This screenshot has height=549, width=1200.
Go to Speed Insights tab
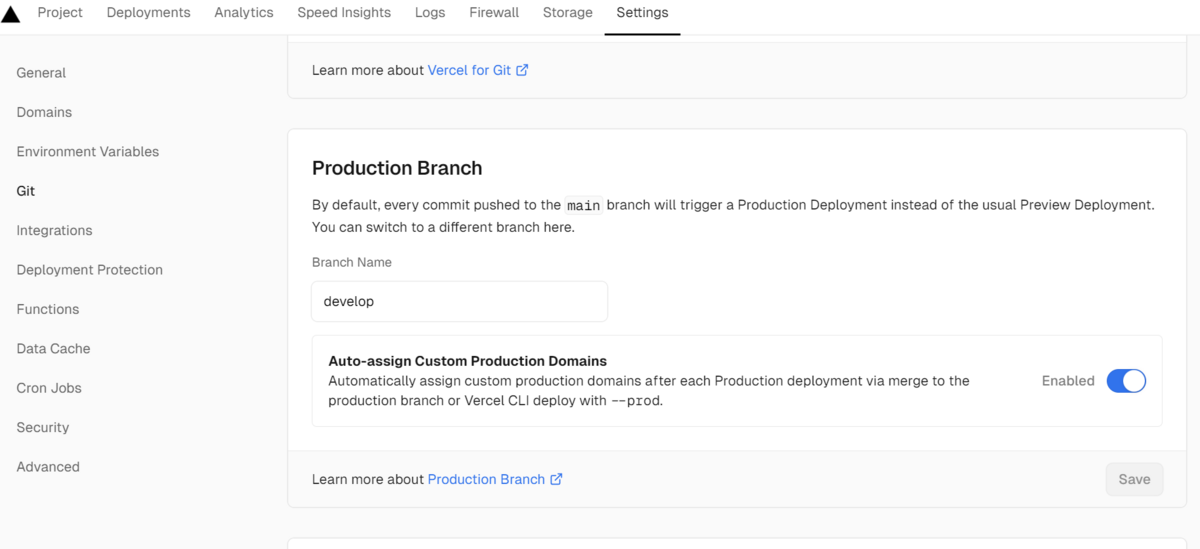(x=344, y=13)
